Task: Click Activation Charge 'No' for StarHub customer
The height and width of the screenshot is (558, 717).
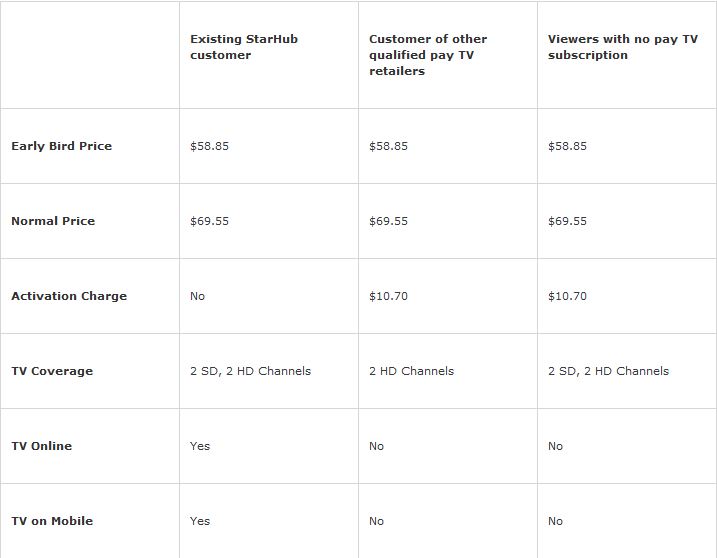Action: point(198,296)
